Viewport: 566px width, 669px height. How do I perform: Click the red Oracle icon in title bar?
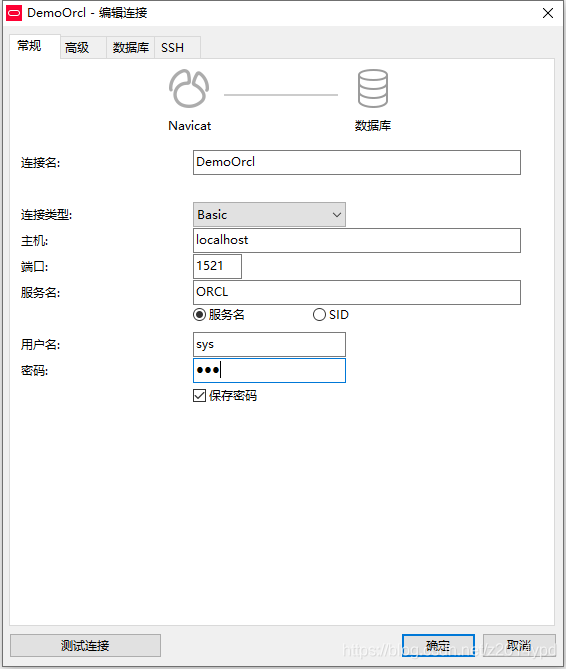14,13
